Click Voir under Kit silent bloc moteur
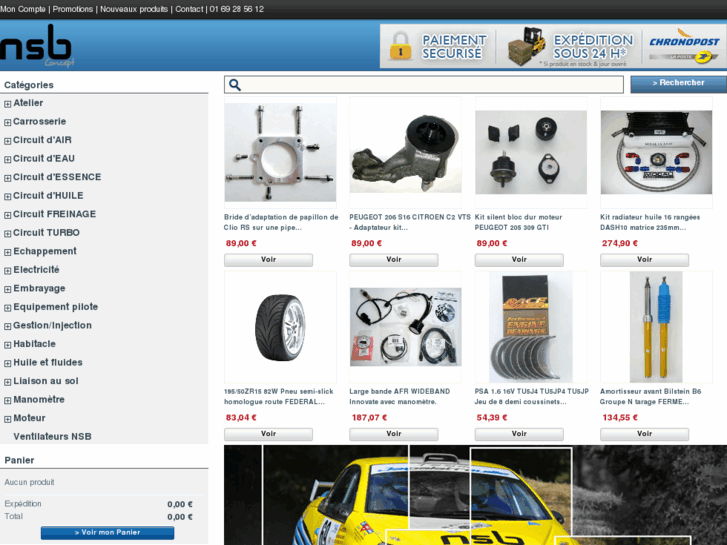Image resolution: width=727 pixels, height=545 pixels. [519, 260]
